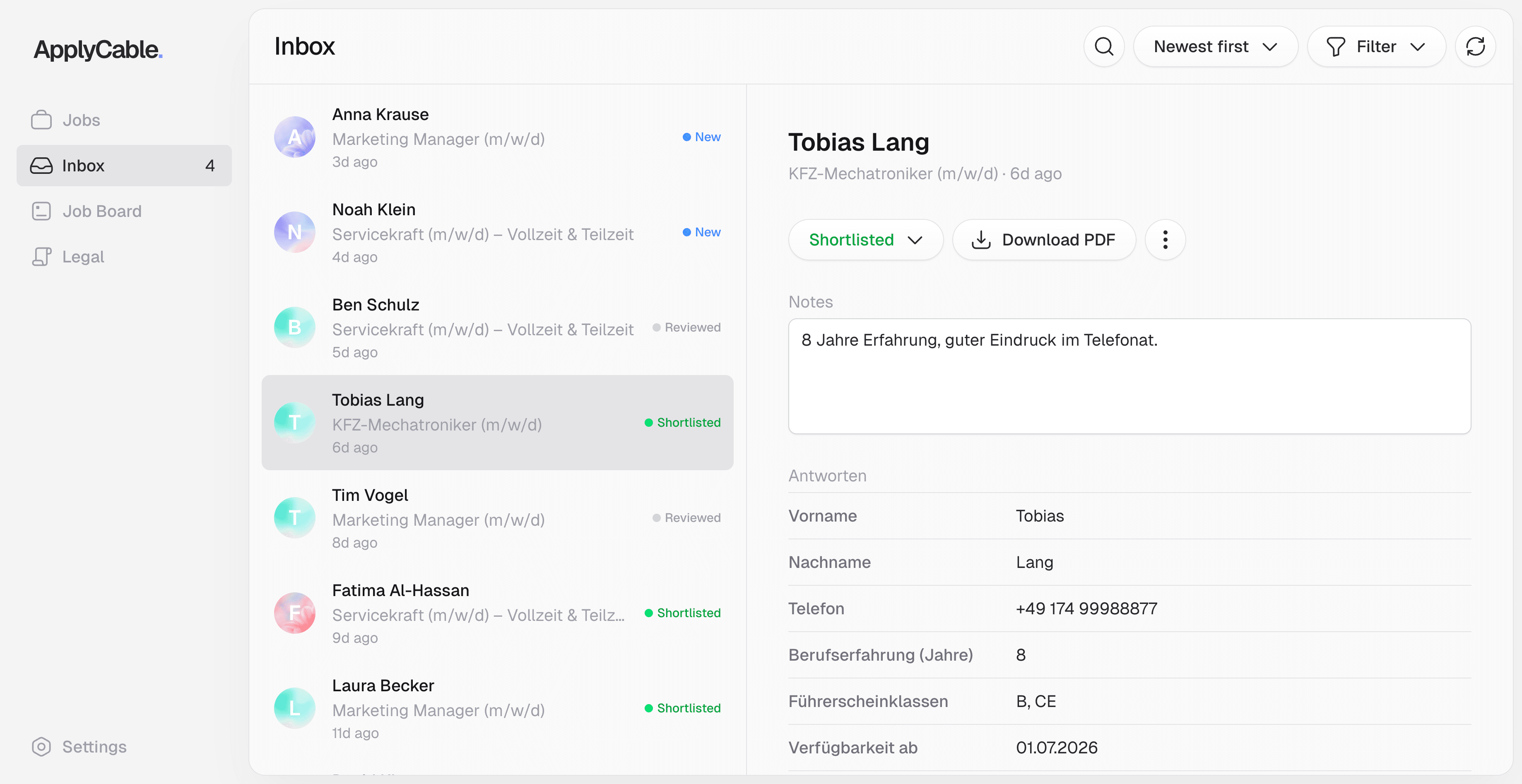Click the download icon on Download PDF
This screenshot has height=784, width=1522.
coord(981,239)
